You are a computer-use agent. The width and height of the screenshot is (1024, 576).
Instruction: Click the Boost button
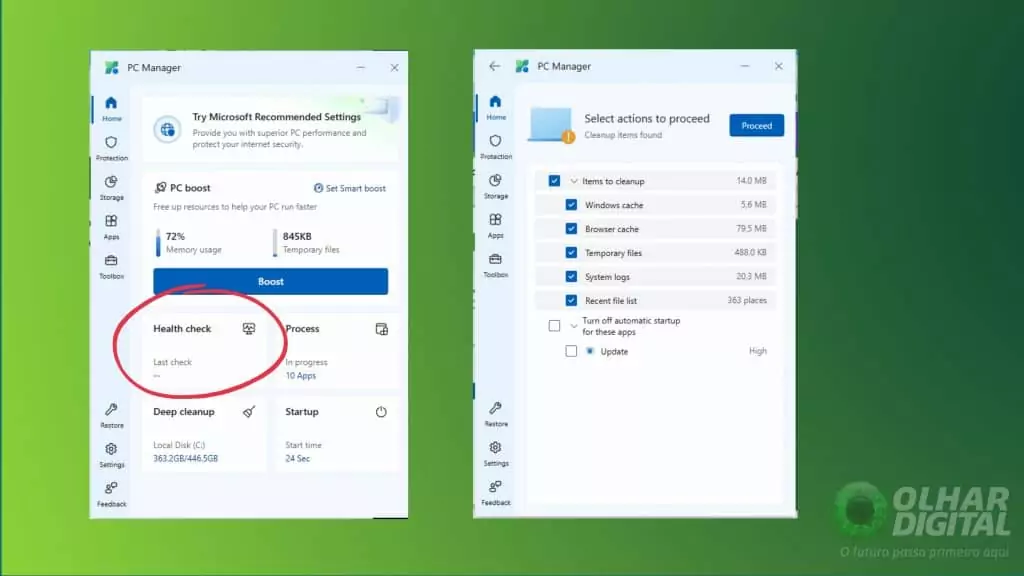coord(270,281)
